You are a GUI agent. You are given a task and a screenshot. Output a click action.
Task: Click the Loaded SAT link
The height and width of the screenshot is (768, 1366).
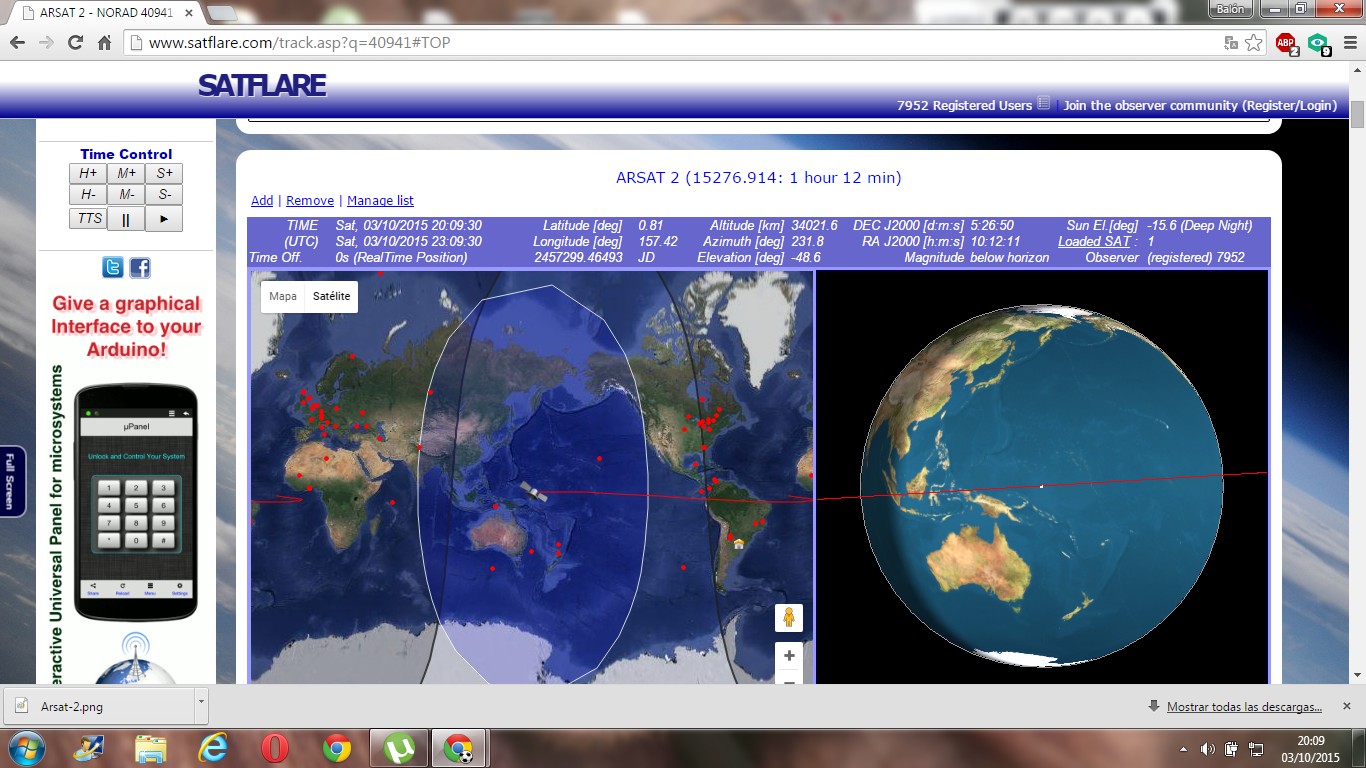(1094, 241)
